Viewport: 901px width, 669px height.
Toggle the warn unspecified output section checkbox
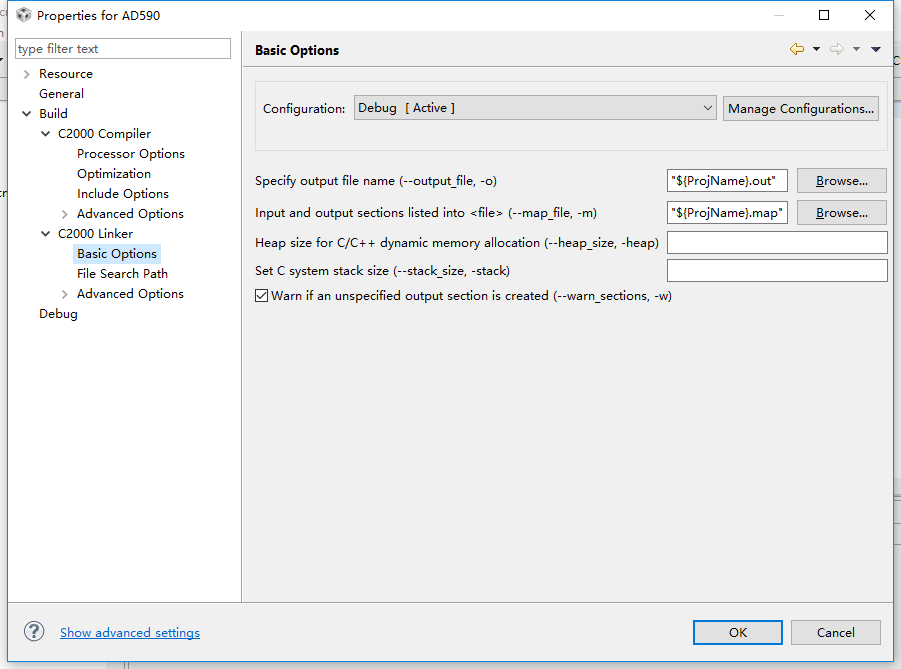tap(262, 296)
